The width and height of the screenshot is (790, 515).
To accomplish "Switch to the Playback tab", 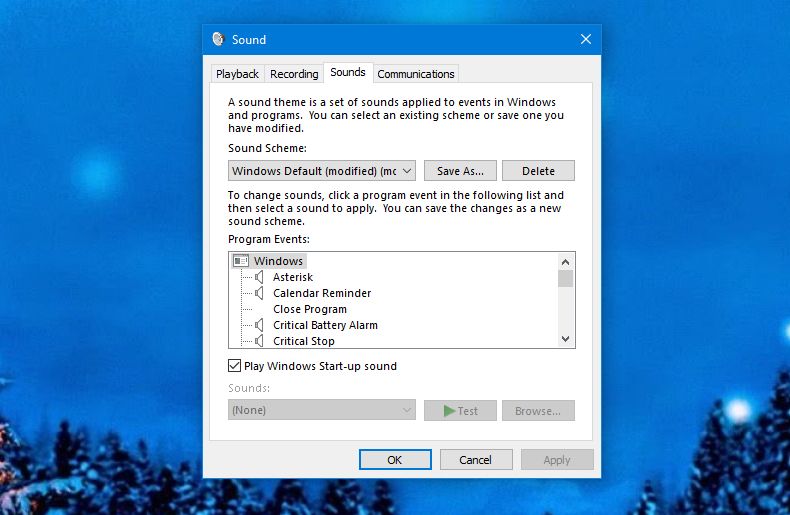I will pos(237,74).
